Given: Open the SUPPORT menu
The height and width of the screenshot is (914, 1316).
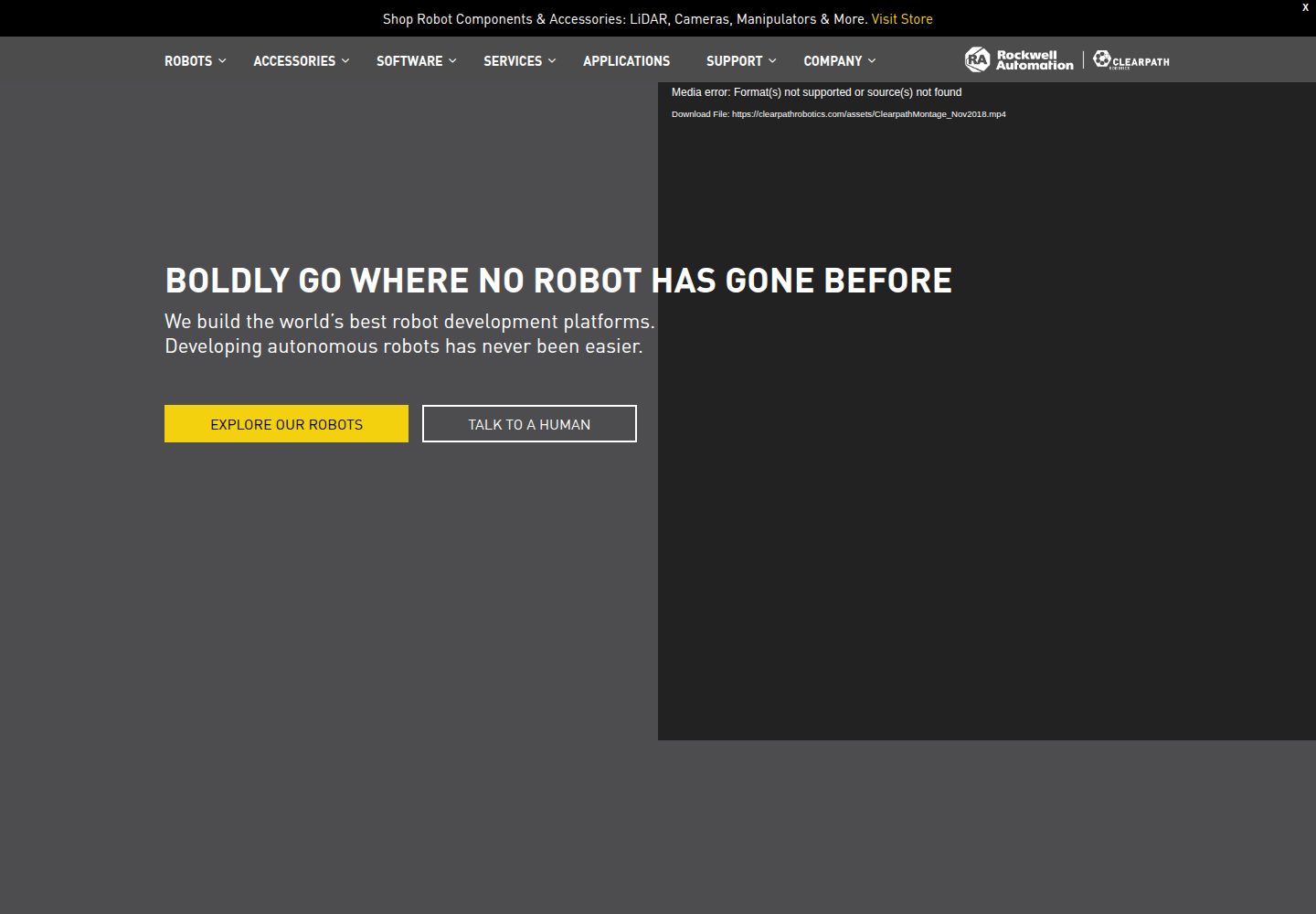Looking at the screenshot, I should 734,60.
